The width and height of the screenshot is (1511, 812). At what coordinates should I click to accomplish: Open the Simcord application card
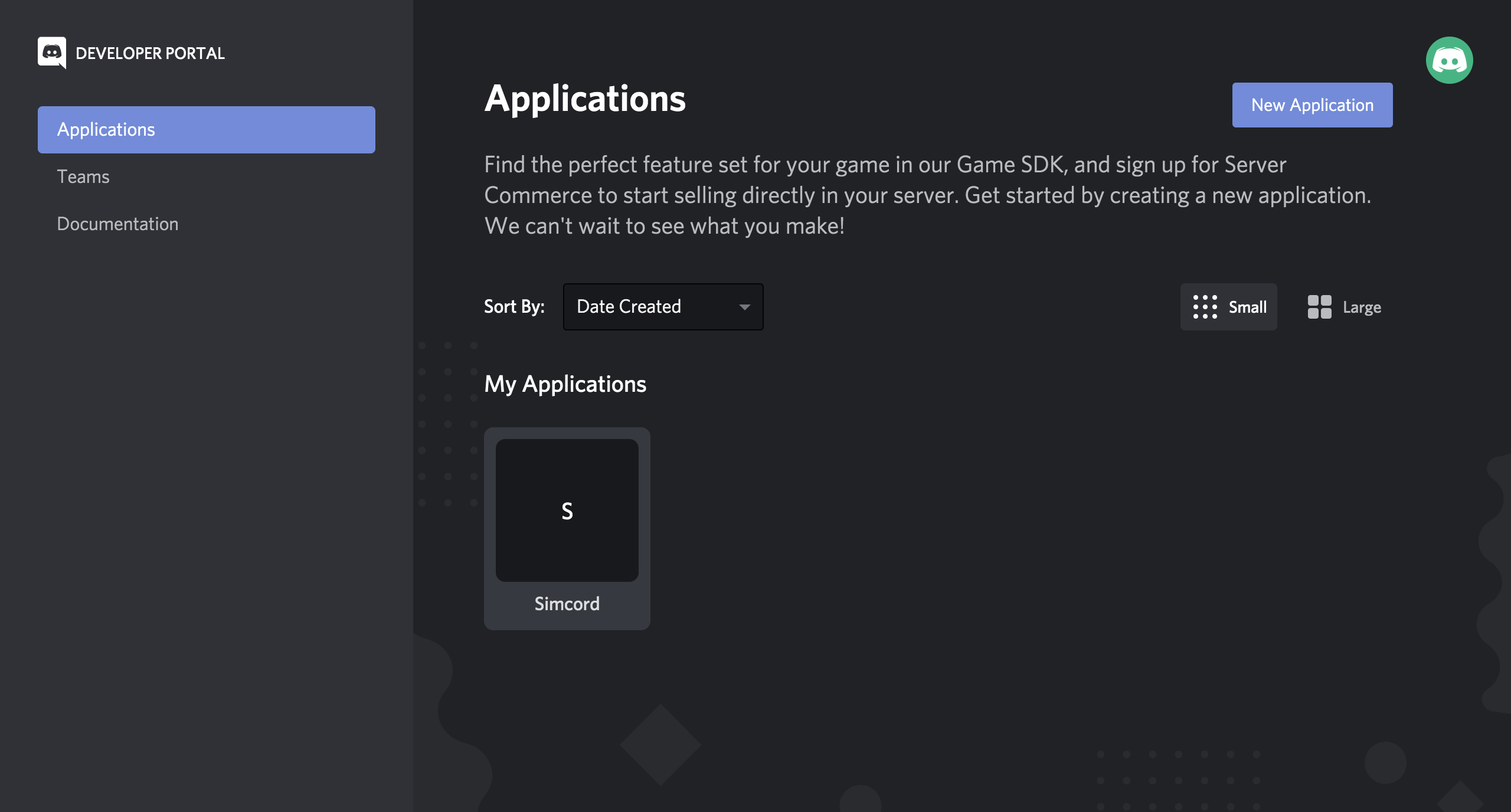pos(566,528)
